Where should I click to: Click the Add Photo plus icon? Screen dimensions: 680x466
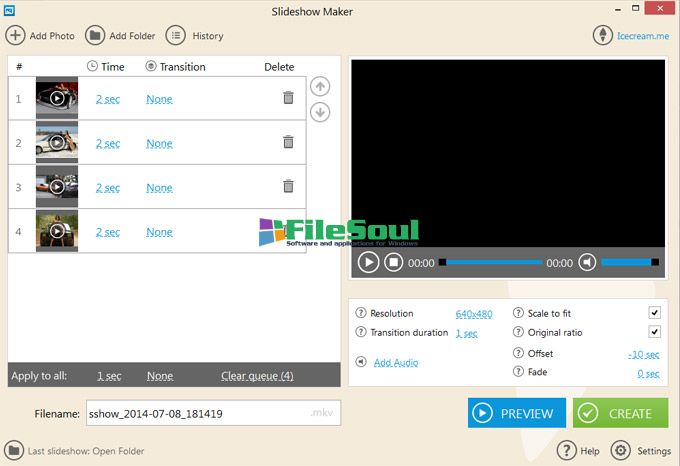click(16, 36)
